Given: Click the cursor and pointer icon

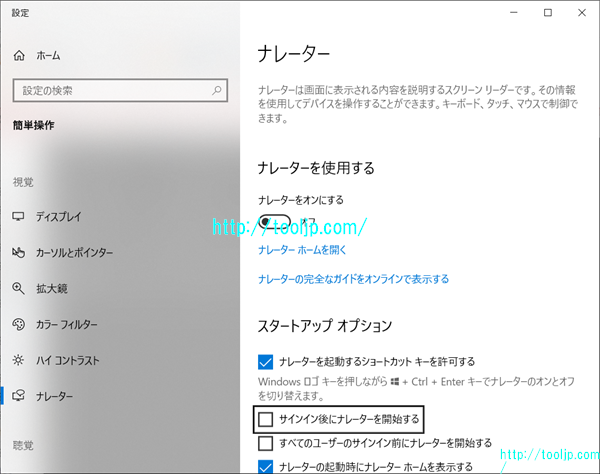Looking at the screenshot, I should [18, 252].
